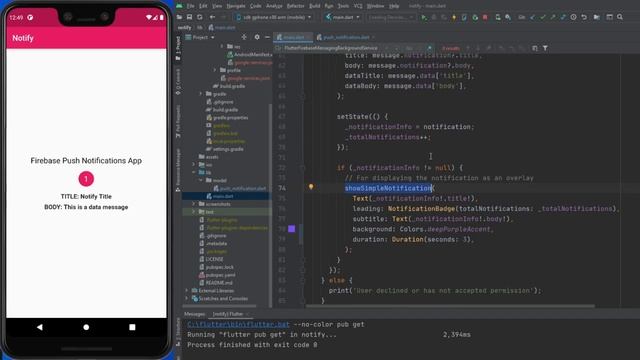Collapse the model folder in project tree
640x360 pixels.
coord(201,180)
